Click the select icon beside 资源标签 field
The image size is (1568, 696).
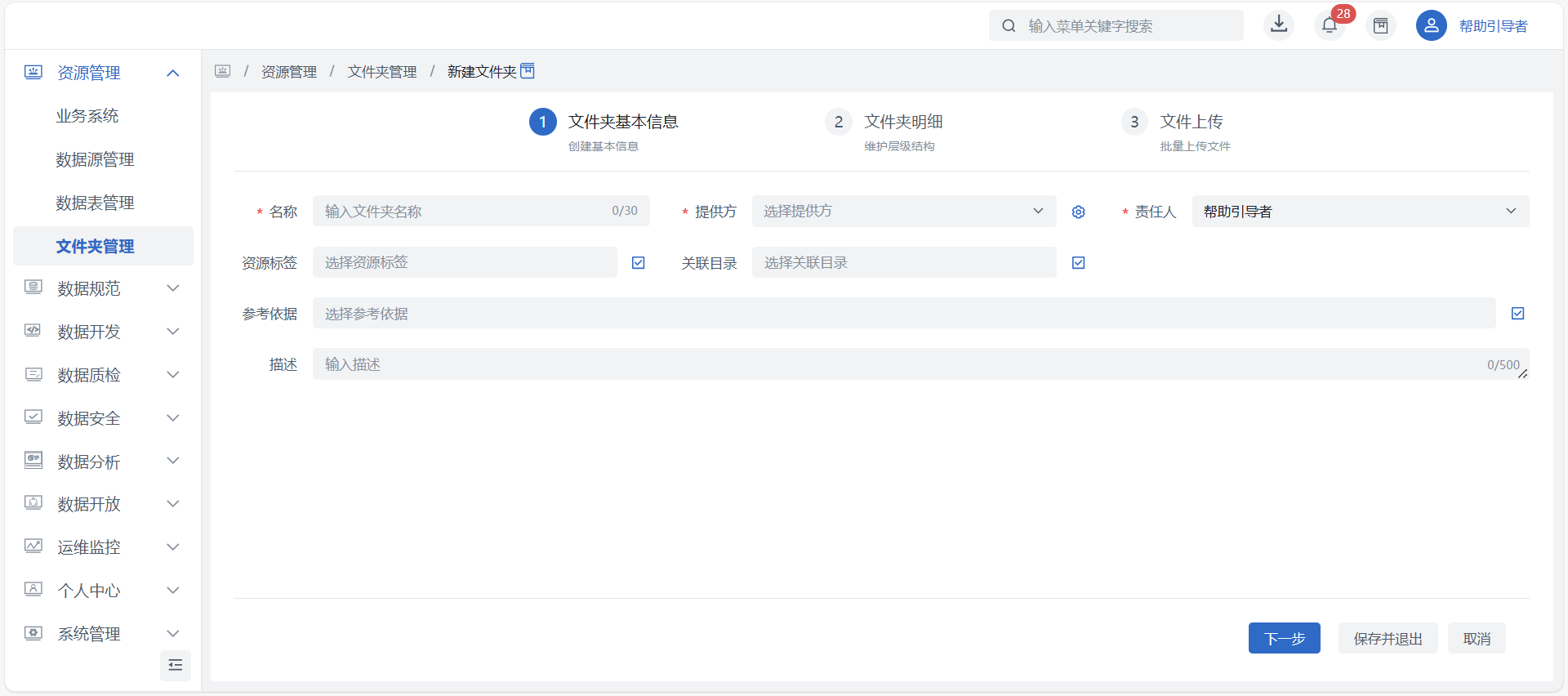pos(639,263)
